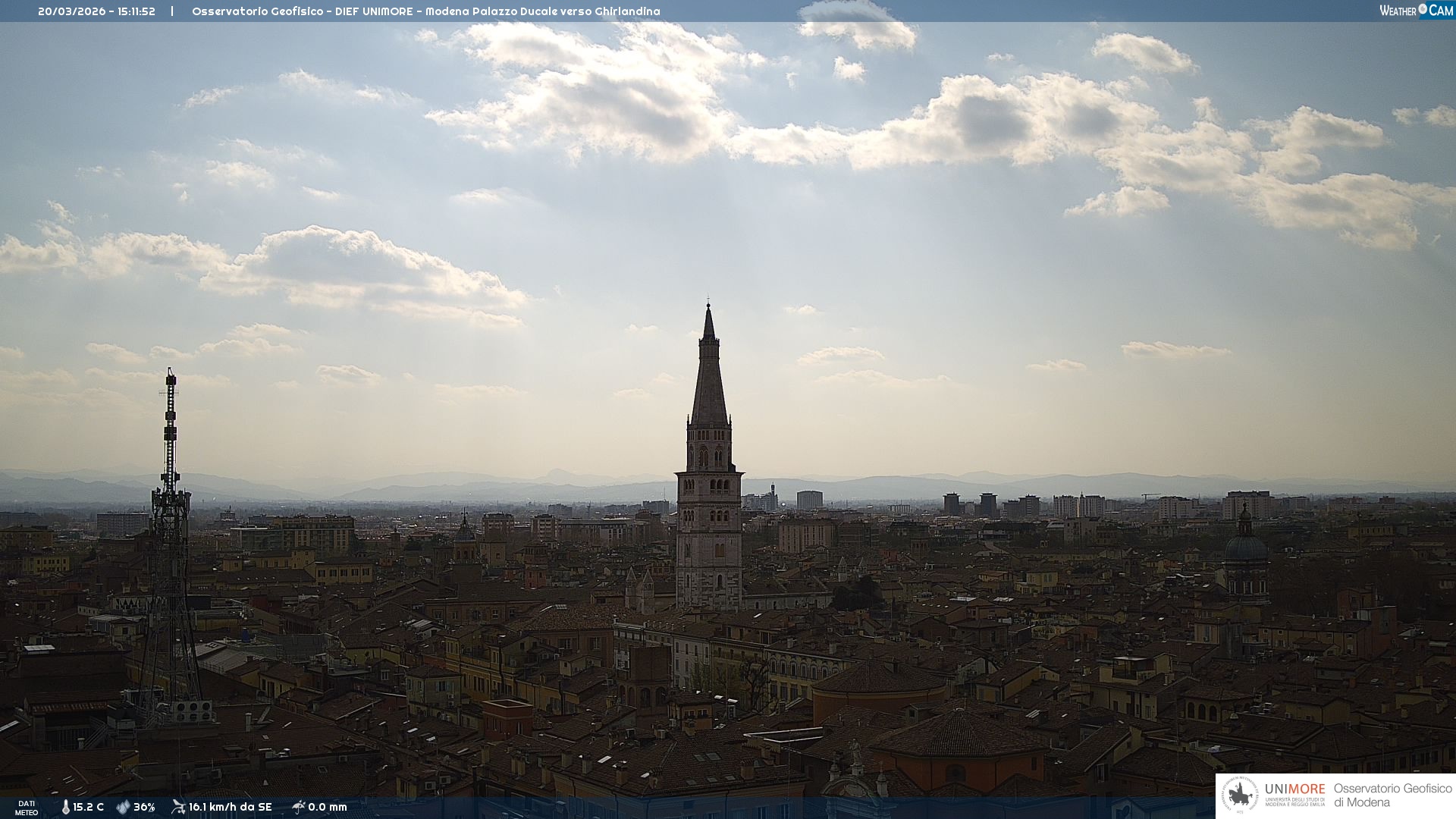Click the thermometer temperature icon

[x=66, y=808]
